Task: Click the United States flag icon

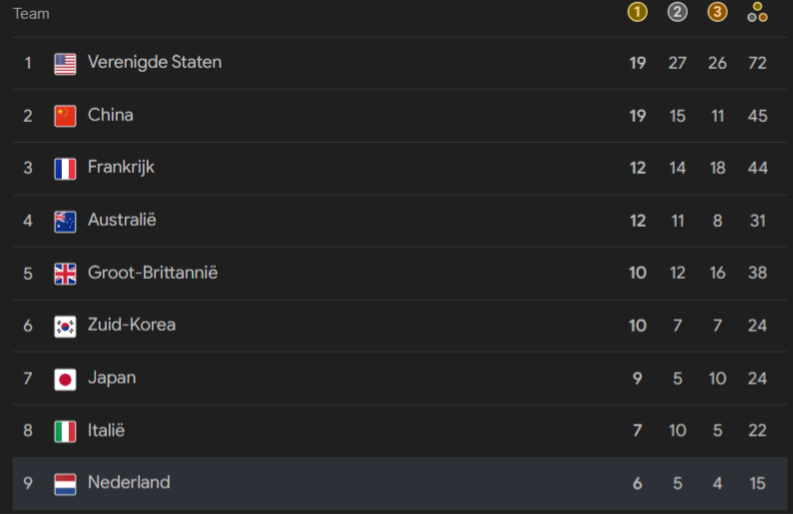Action: [65, 64]
